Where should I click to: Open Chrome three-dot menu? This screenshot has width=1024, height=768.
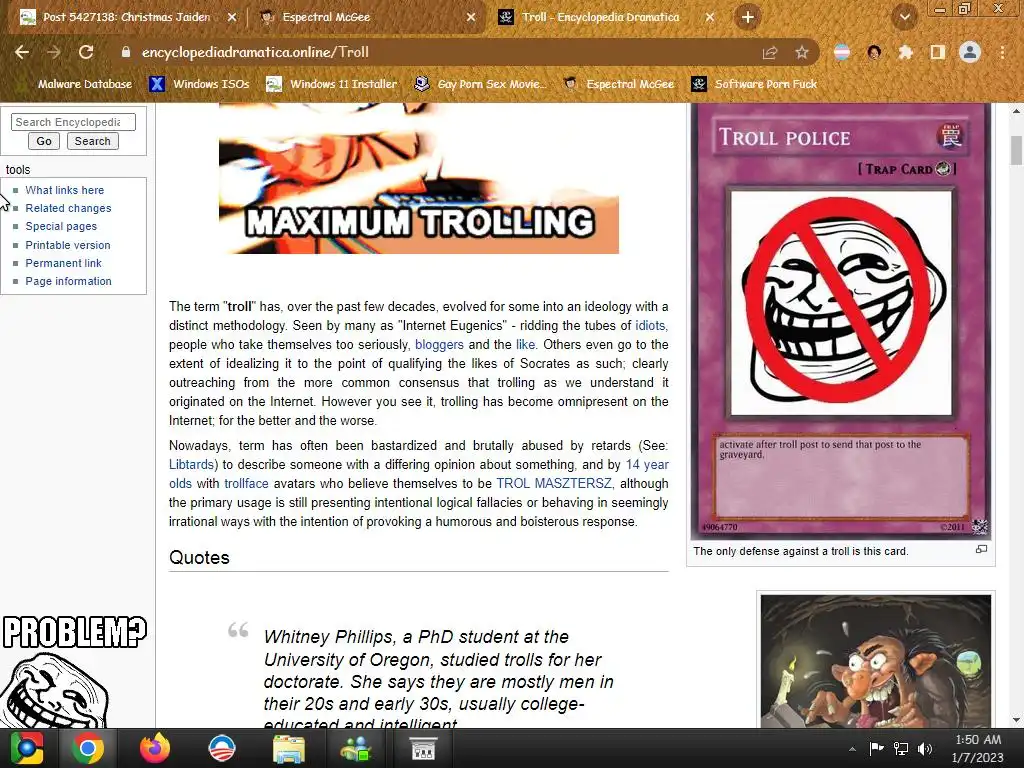(1002, 52)
